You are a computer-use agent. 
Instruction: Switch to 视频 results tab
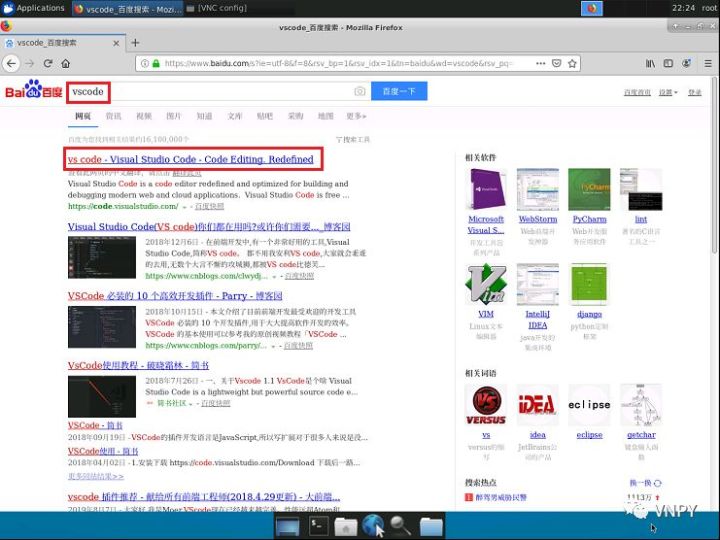(x=144, y=116)
